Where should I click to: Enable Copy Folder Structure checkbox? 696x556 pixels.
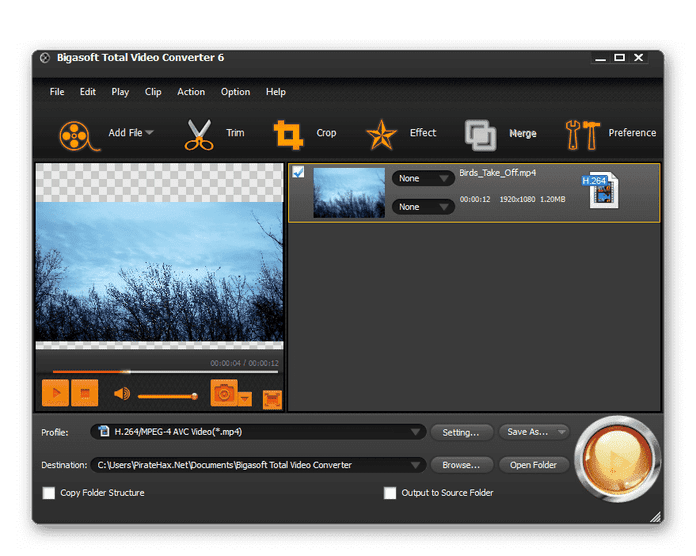[49, 493]
